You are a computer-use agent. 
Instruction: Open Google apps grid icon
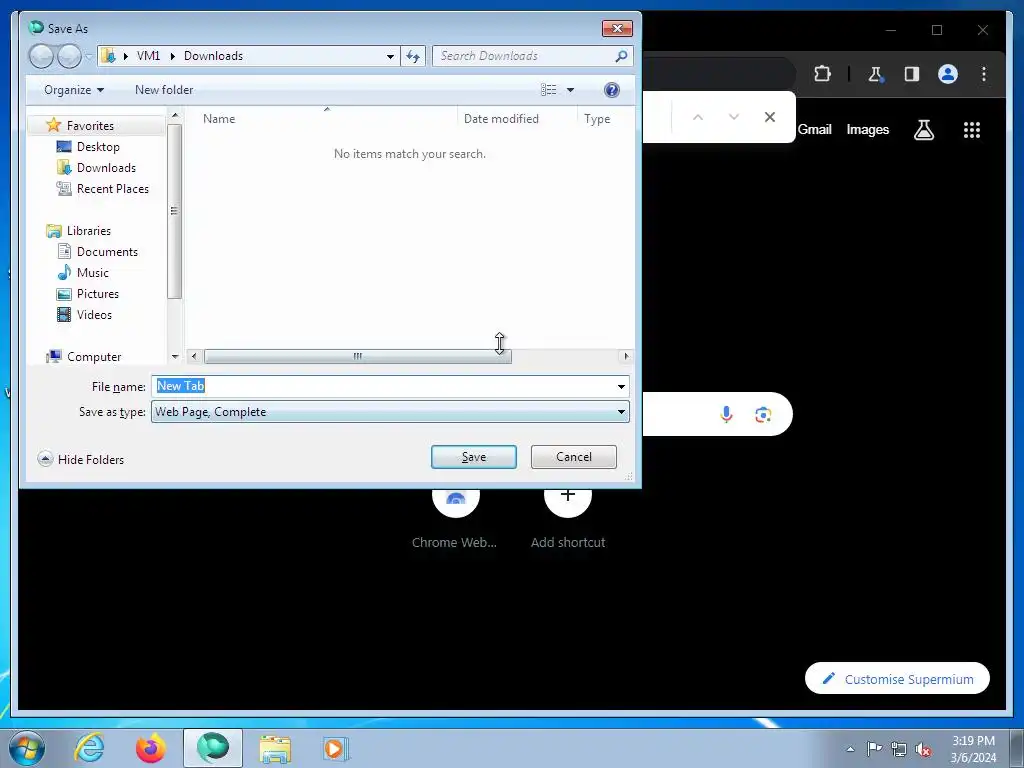coord(972,130)
